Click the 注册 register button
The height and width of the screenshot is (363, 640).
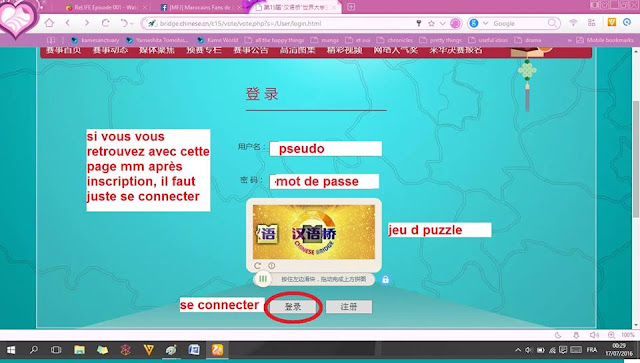click(349, 307)
